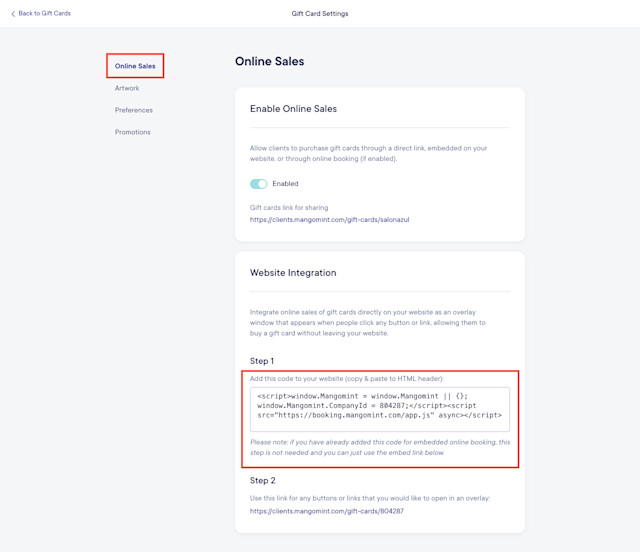Open the gift-cards/804287 overlay link
Viewport: 640px width, 552px height.
tap(327, 511)
